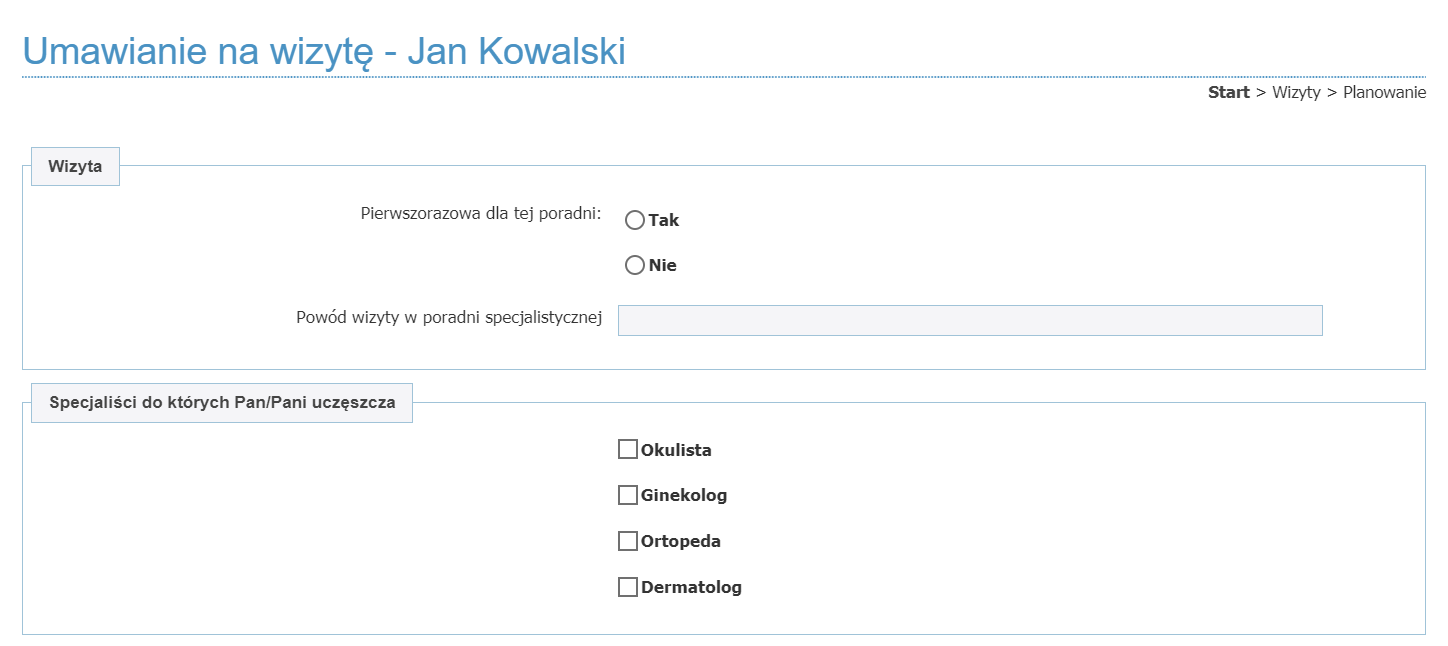The image size is (1448, 646).
Task: Click the 'Powód wizyty w poradni specjalistycznej' label
Action: (449, 318)
